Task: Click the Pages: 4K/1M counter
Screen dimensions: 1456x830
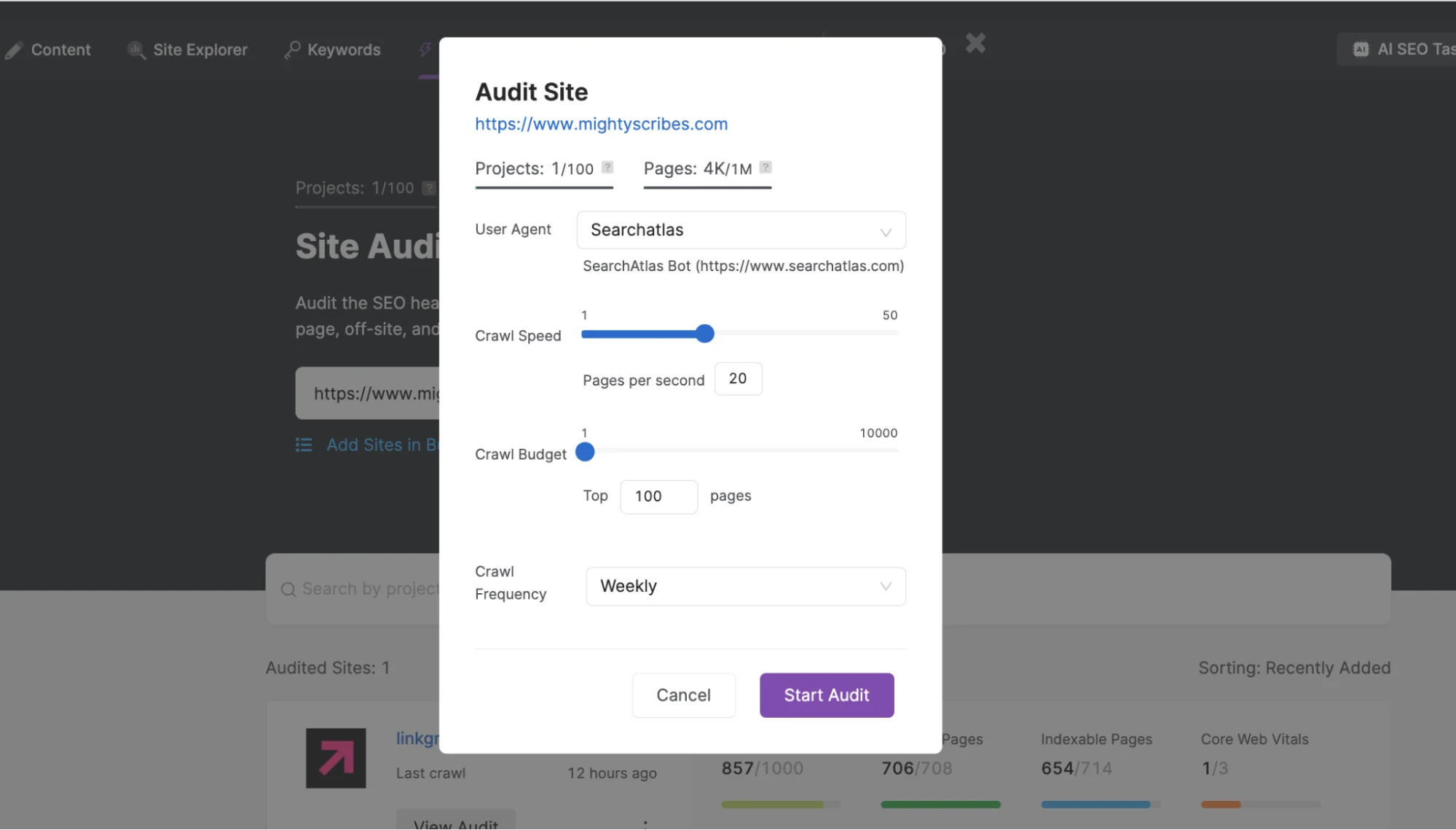Action: click(x=698, y=169)
